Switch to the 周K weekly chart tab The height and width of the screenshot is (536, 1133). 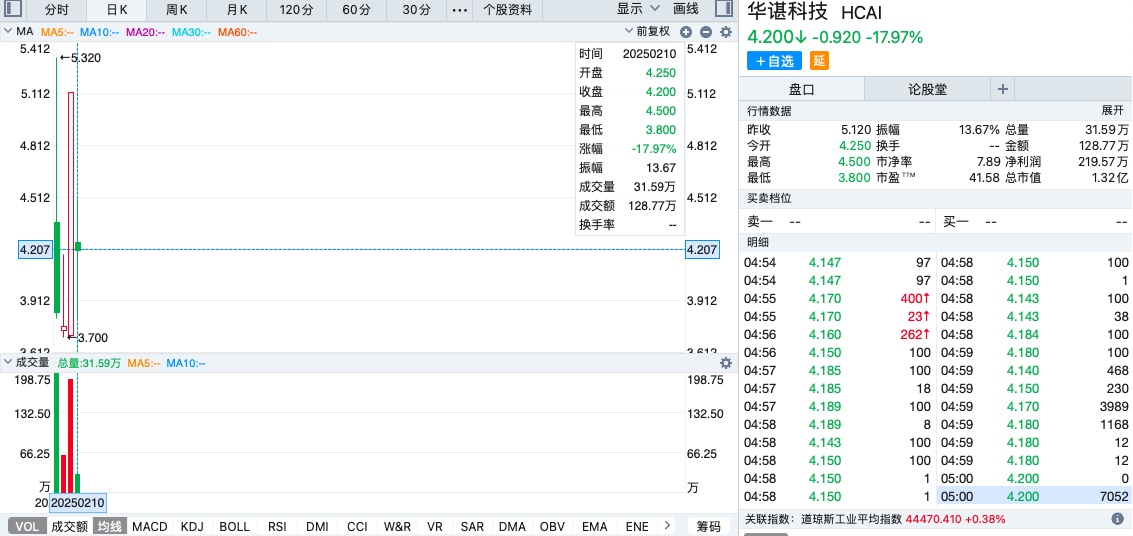pos(177,9)
